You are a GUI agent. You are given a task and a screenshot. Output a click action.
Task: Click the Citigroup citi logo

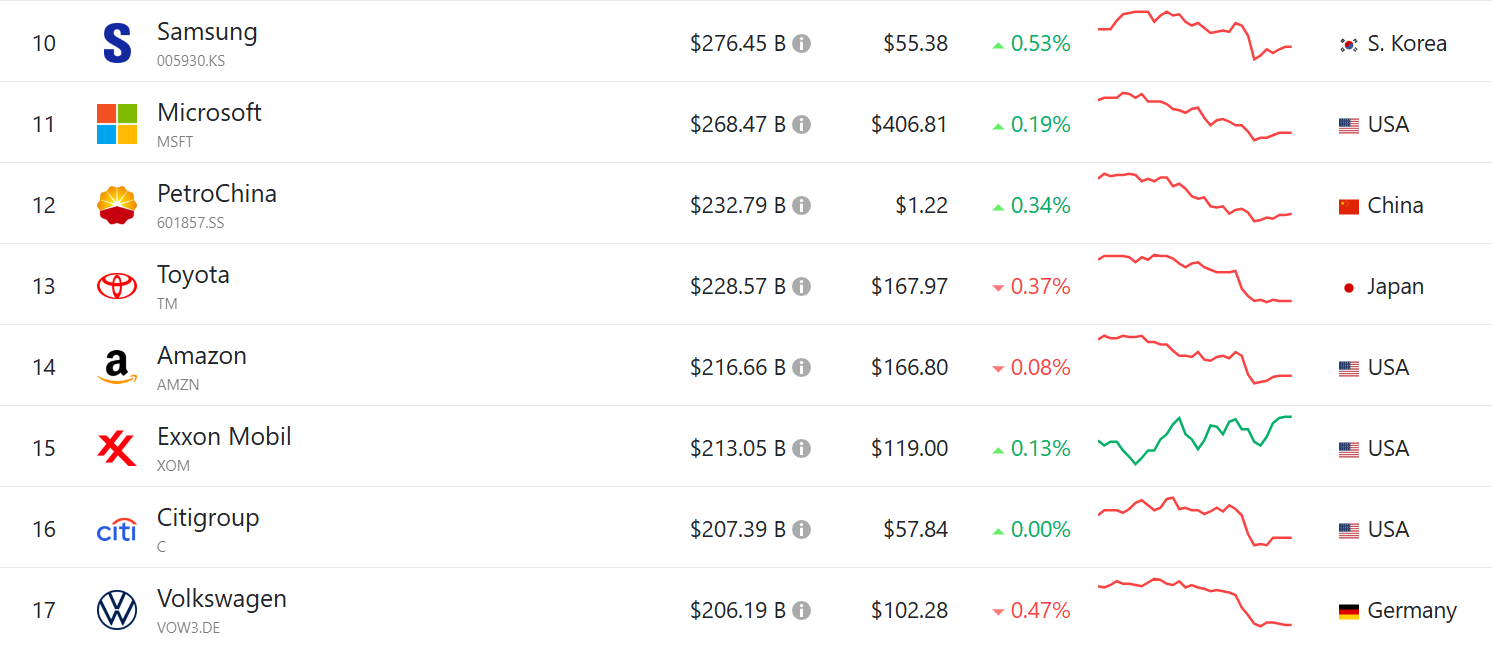pos(117,530)
